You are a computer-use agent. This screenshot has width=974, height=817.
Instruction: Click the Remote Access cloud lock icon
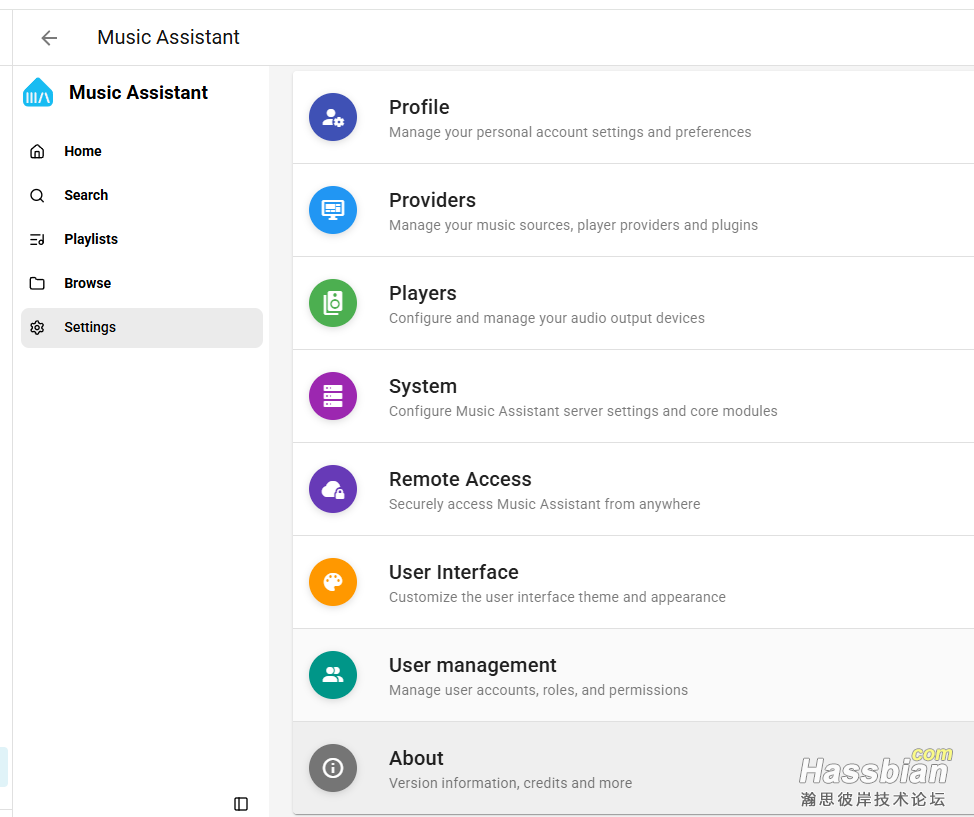[333, 489]
